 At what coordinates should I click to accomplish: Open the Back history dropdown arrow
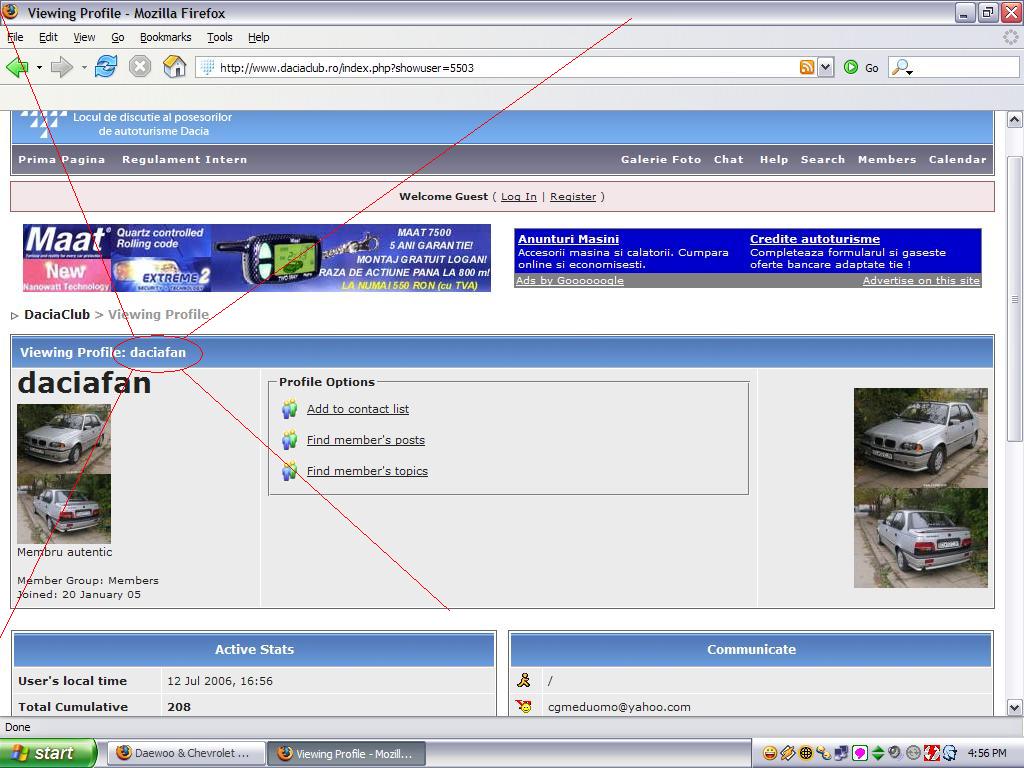pyautogui.click(x=39, y=67)
